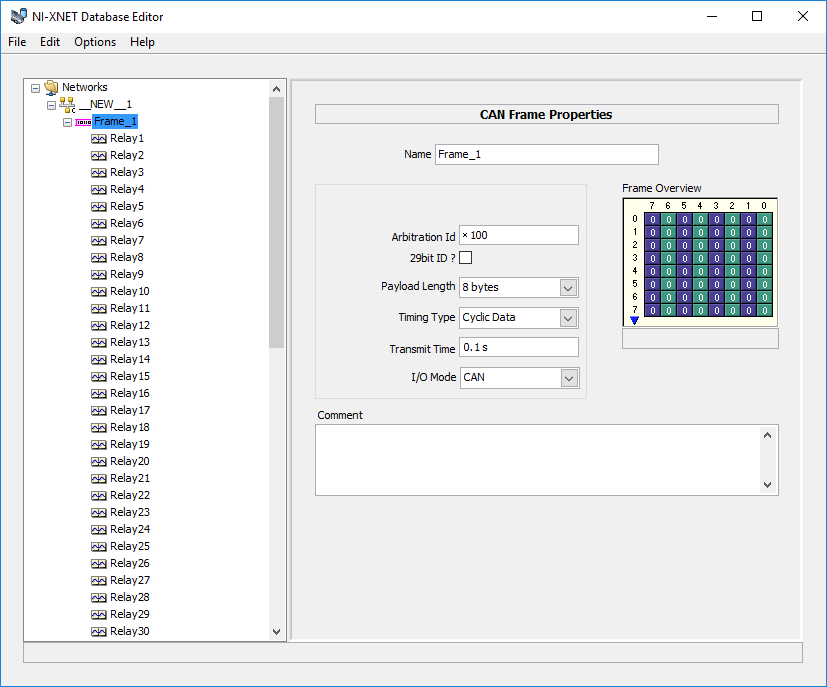Screen dimensions: 827x687
Task: Open the I/O Mode dropdown
Action: coord(569,378)
